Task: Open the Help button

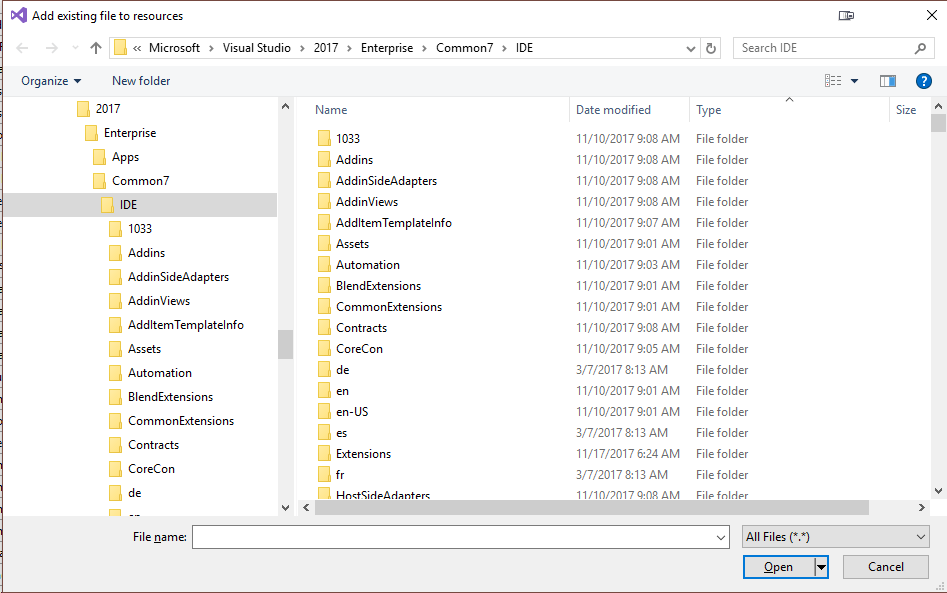Action: pyautogui.click(x=923, y=81)
